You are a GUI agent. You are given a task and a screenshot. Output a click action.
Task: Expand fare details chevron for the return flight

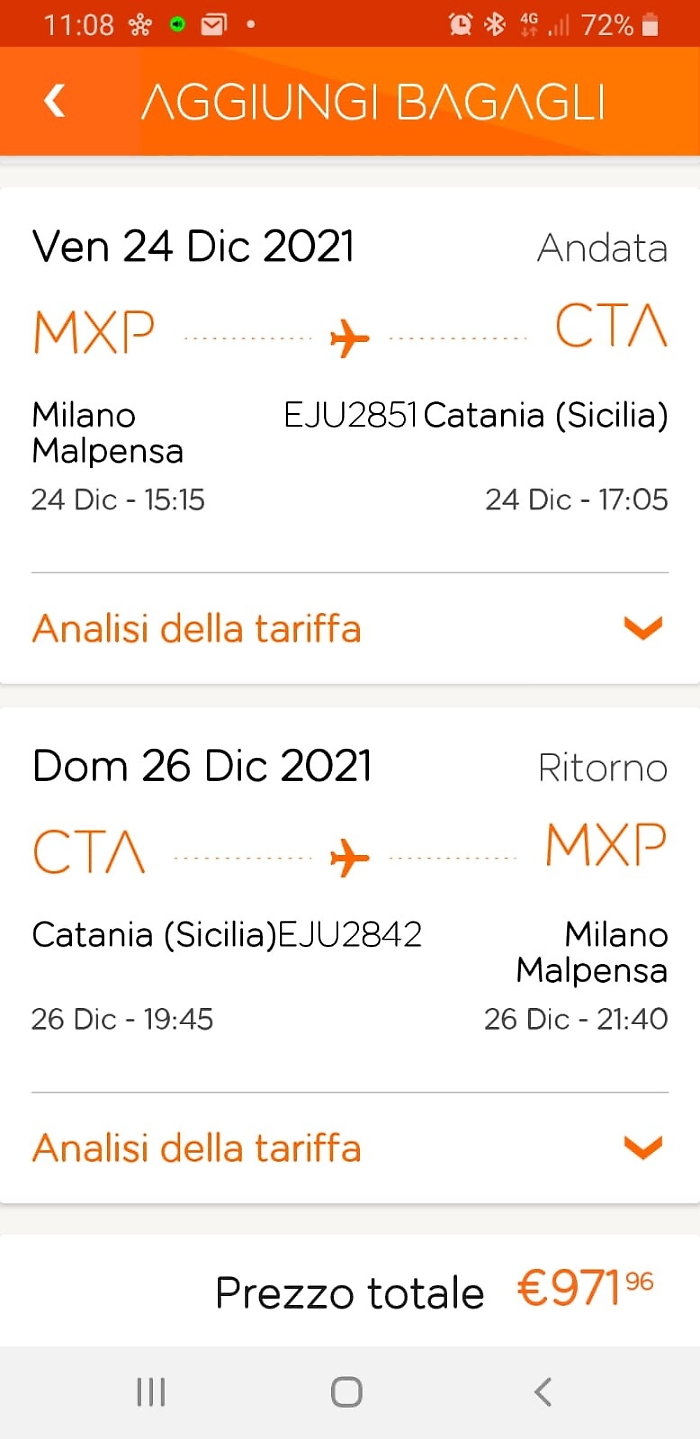pyautogui.click(x=643, y=1147)
